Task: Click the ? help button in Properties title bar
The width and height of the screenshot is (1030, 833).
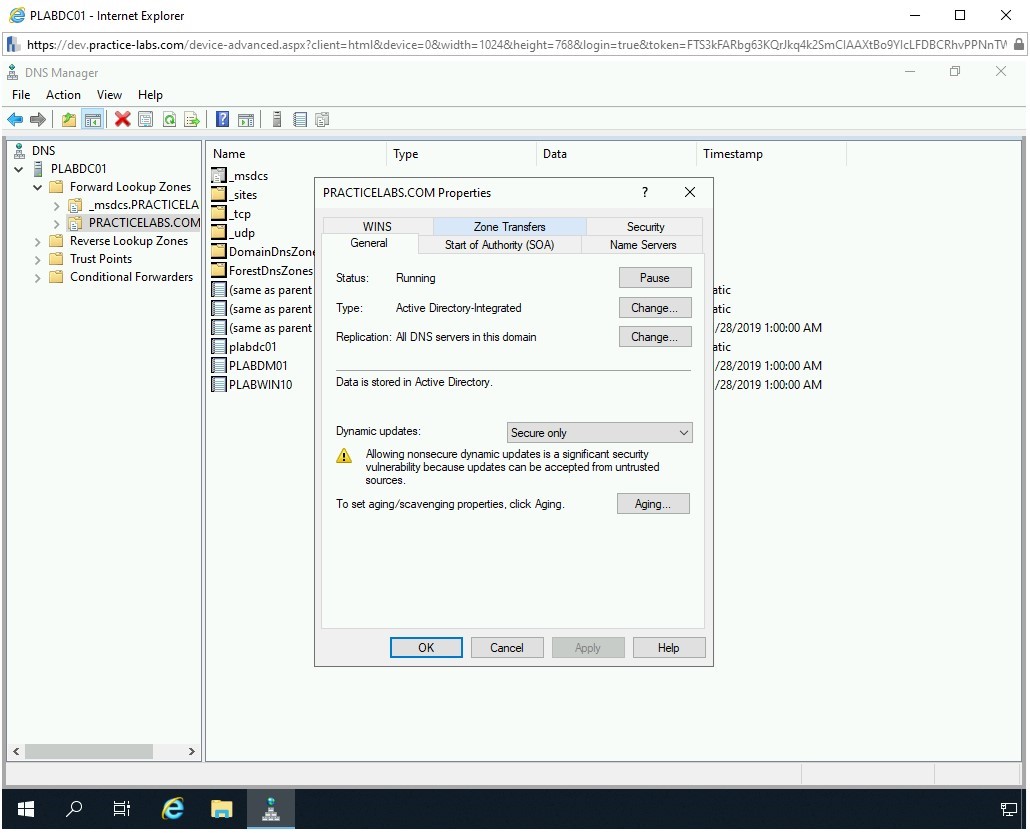Action: coord(645,193)
